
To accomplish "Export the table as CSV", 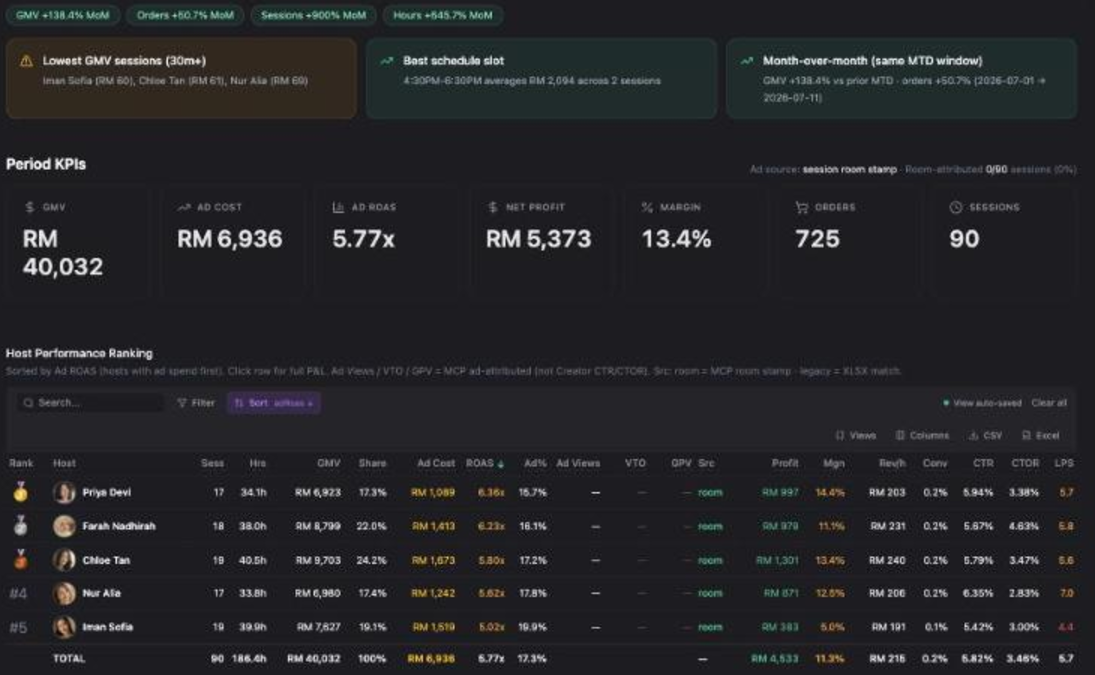I will tap(985, 436).
